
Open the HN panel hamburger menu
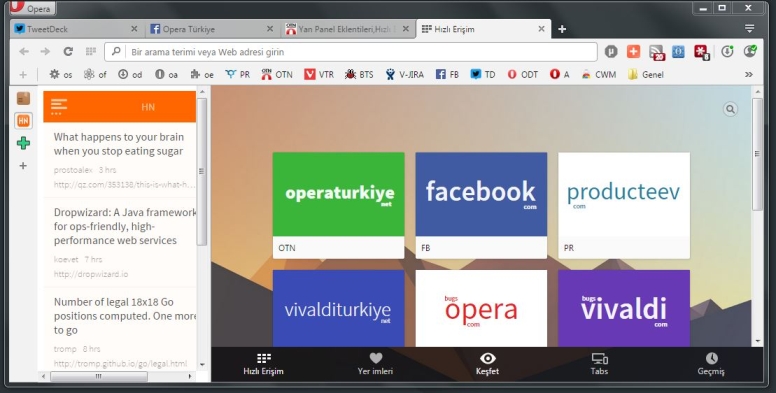point(58,106)
